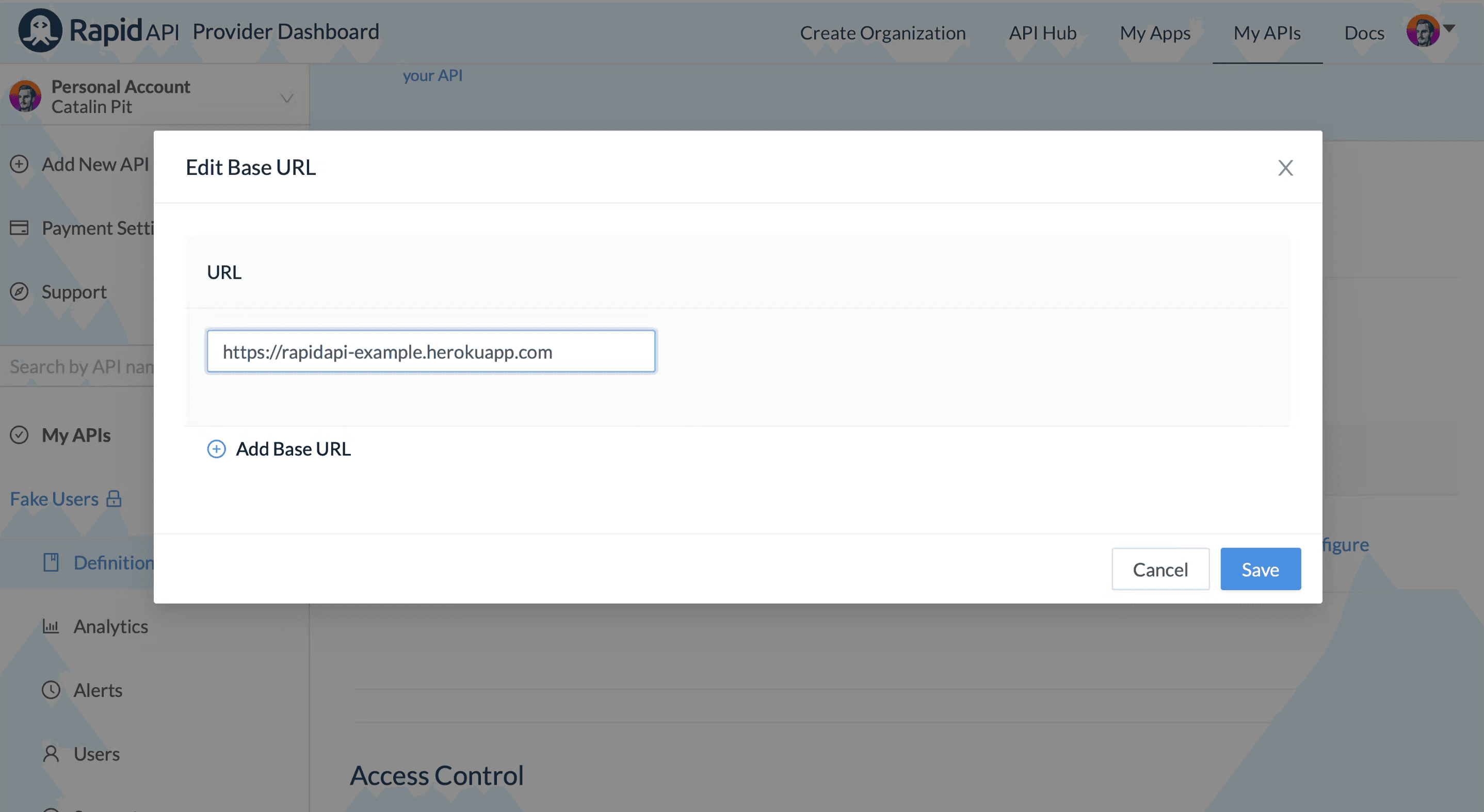The image size is (1484, 812).
Task: Open the Alerts section
Action: [x=98, y=690]
